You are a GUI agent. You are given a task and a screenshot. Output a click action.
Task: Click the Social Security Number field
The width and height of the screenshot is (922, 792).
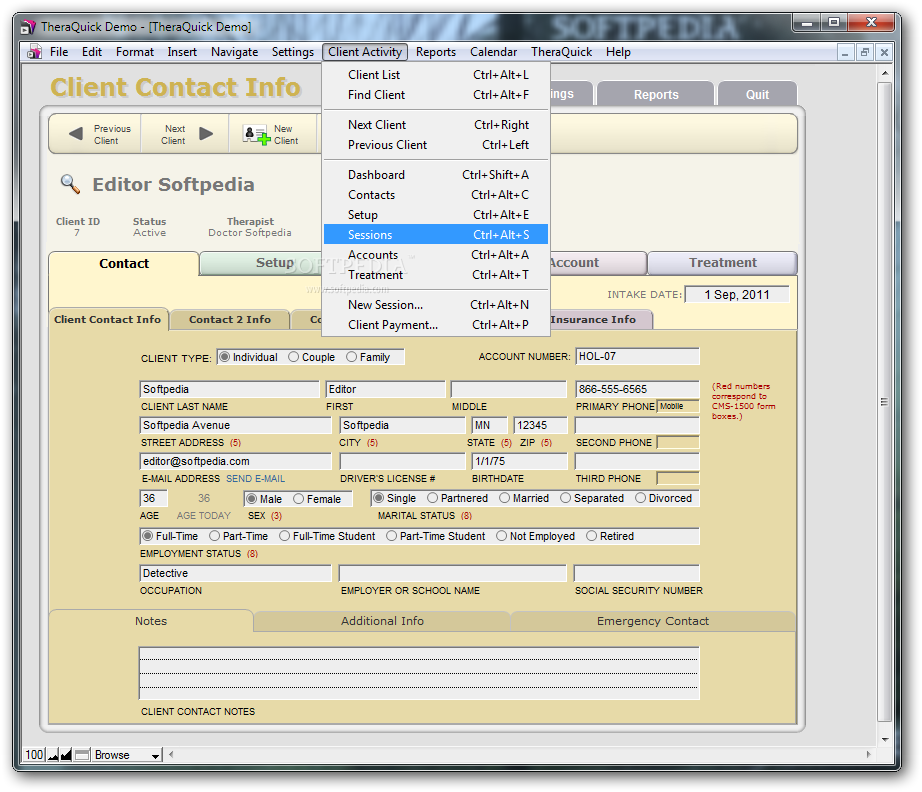click(637, 573)
